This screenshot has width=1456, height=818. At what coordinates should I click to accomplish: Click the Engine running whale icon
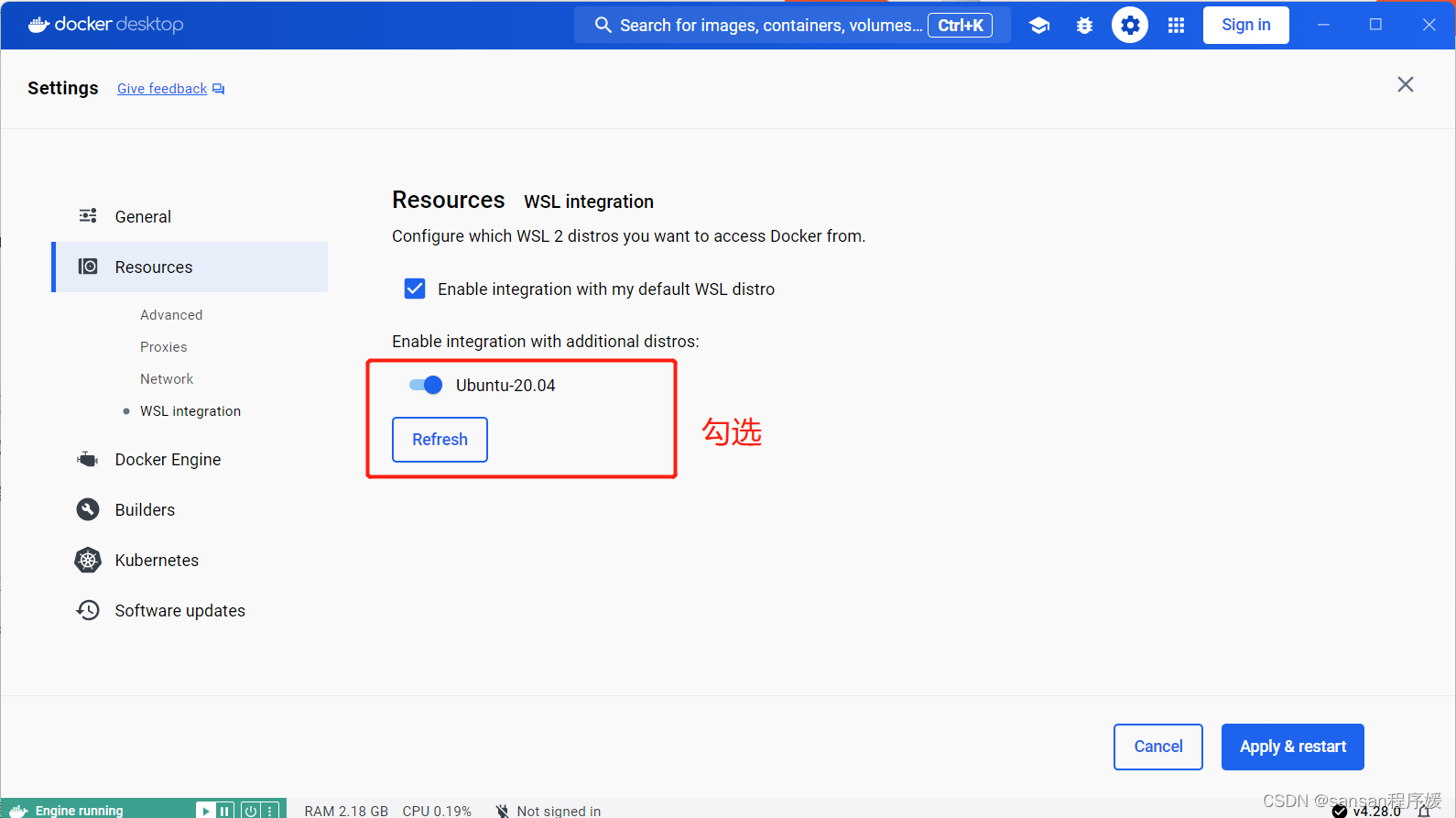pyautogui.click(x=18, y=811)
